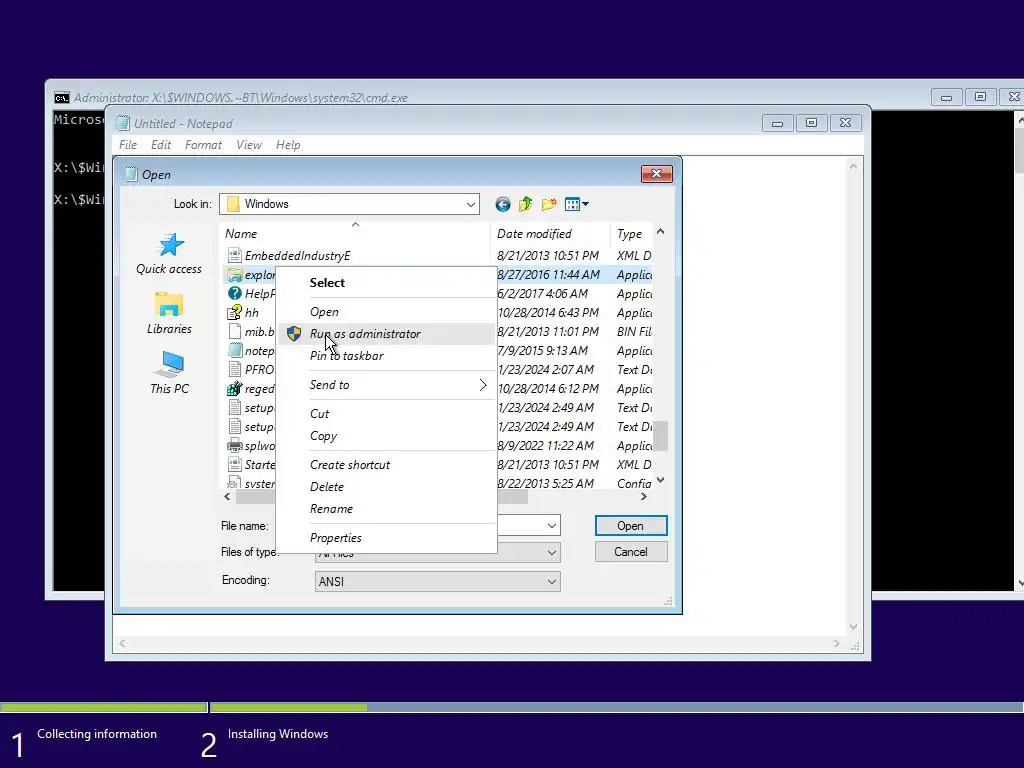Go up one folder level icon

(525, 204)
